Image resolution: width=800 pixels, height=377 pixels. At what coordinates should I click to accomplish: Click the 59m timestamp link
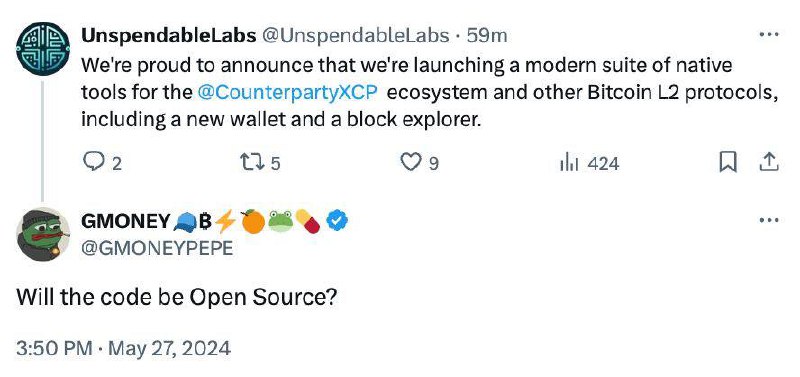(487, 35)
